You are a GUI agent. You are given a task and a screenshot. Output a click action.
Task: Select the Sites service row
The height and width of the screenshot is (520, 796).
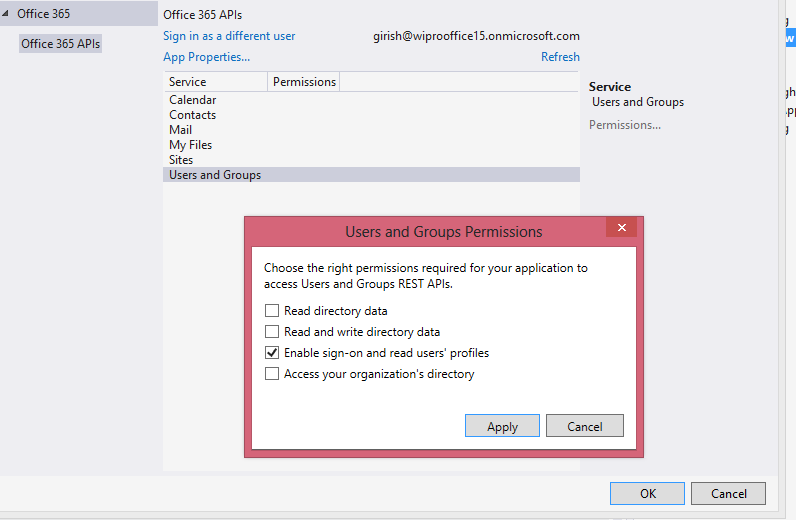click(x=371, y=160)
